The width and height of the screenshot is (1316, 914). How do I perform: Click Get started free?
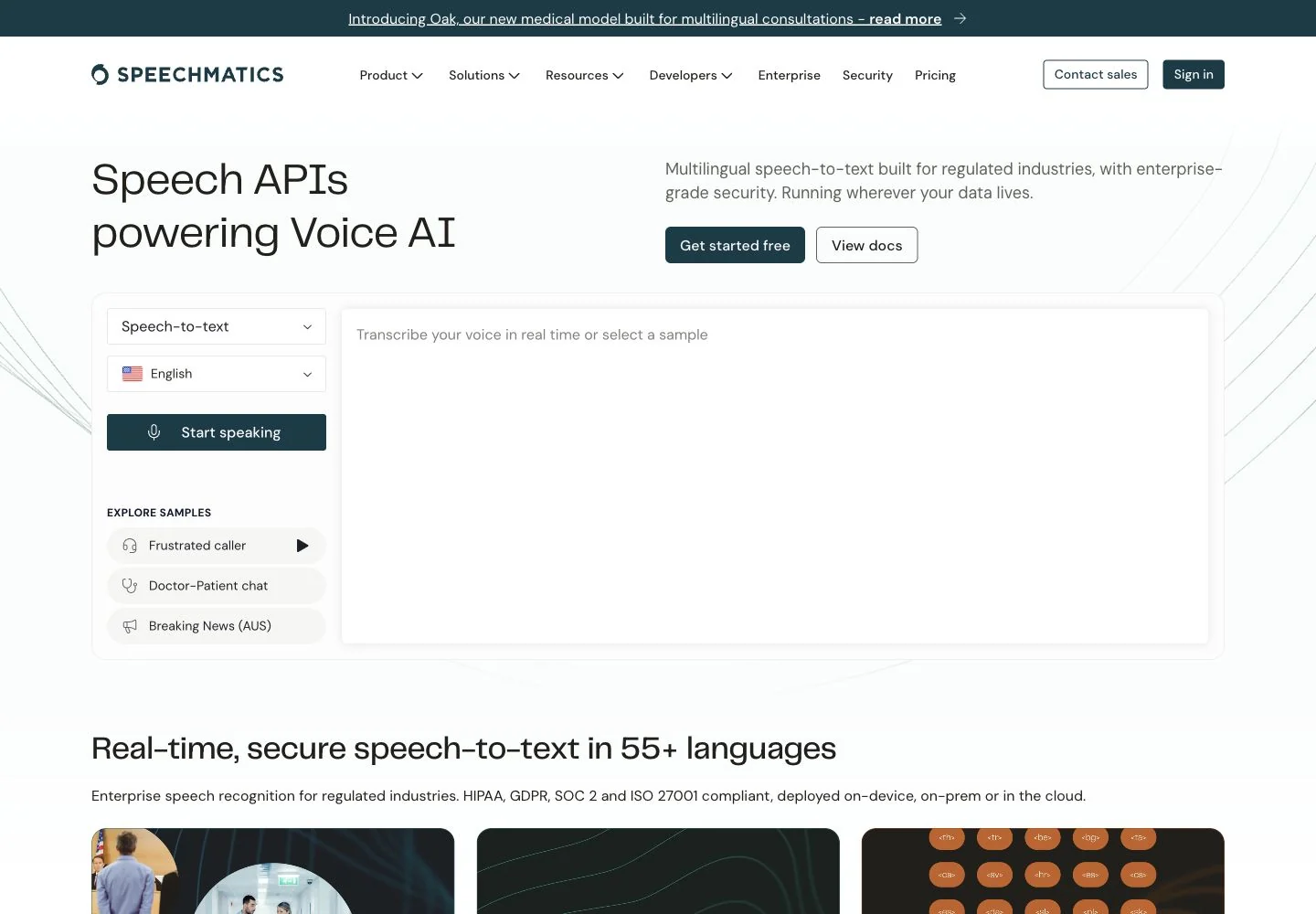(735, 245)
